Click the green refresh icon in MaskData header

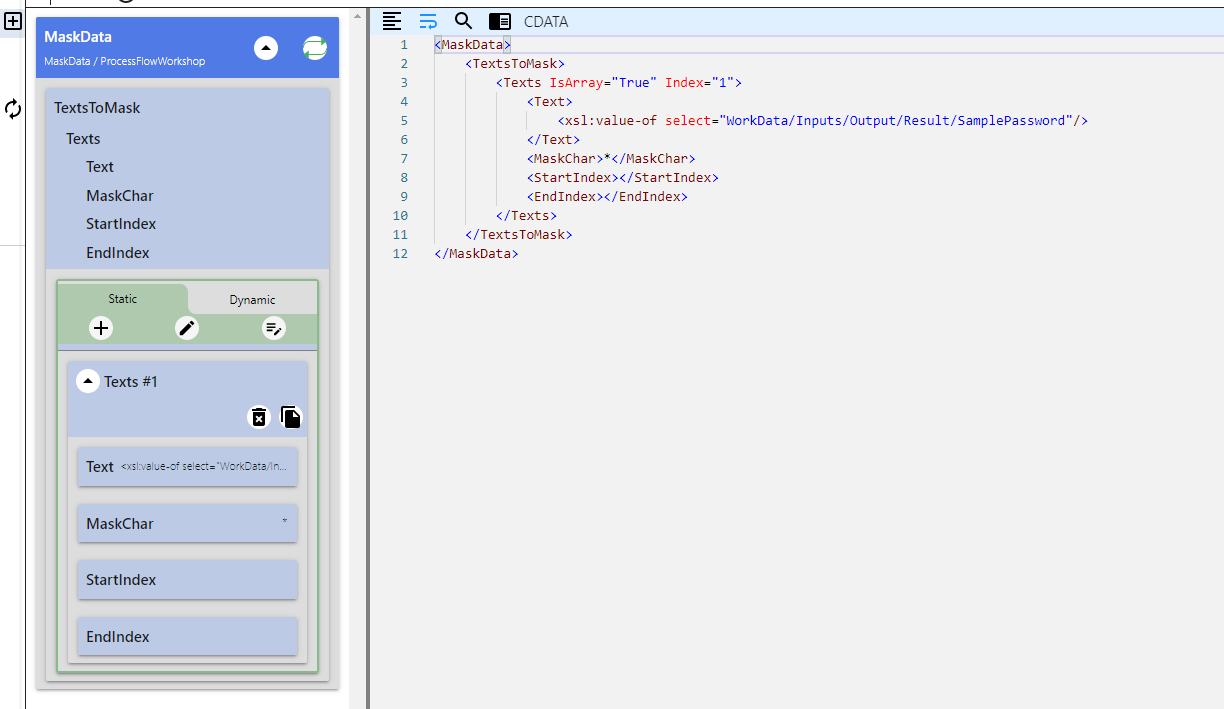[x=315, y=47]
